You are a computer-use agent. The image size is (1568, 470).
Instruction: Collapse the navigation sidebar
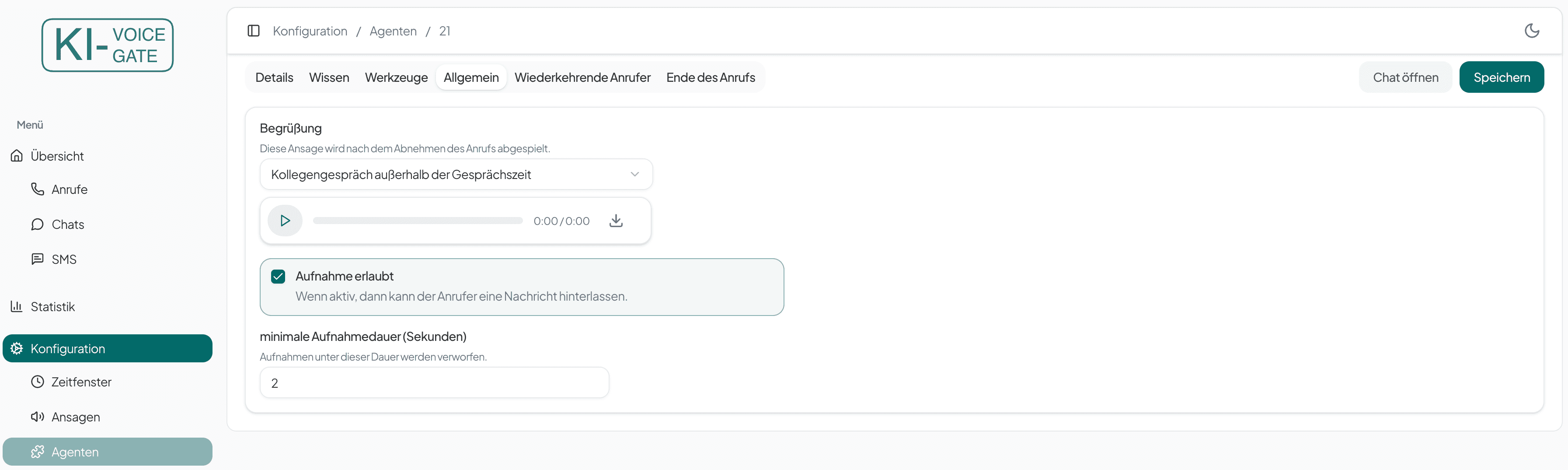253,31
